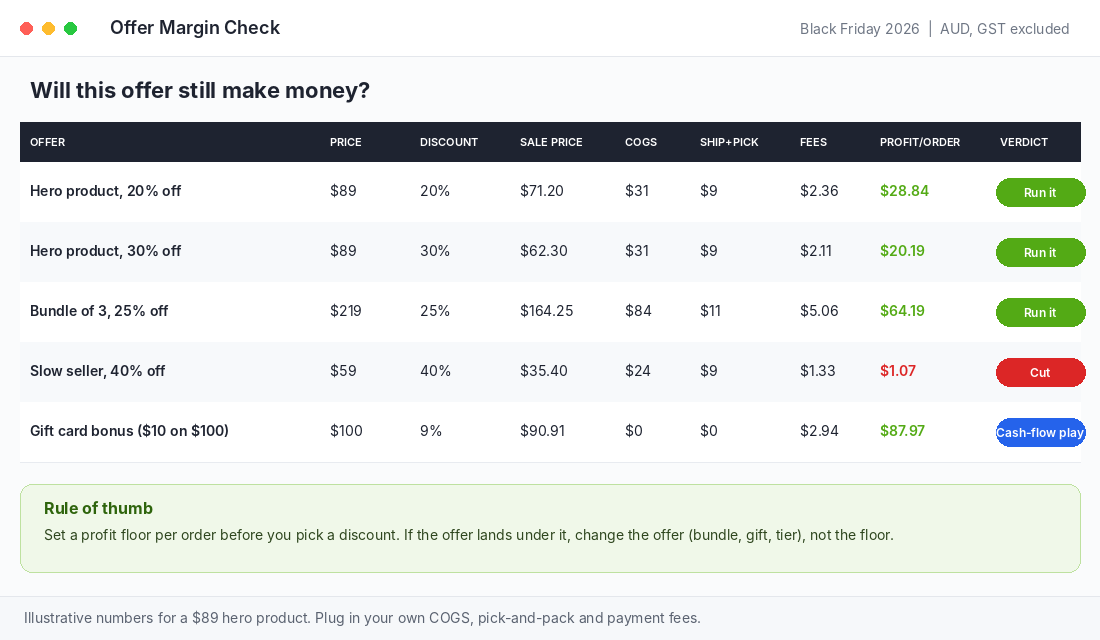This screenshot has height=640, width=1100.
Task: Click the 'AUD, GST excluded' header text
Action: tap(1005, 29)
